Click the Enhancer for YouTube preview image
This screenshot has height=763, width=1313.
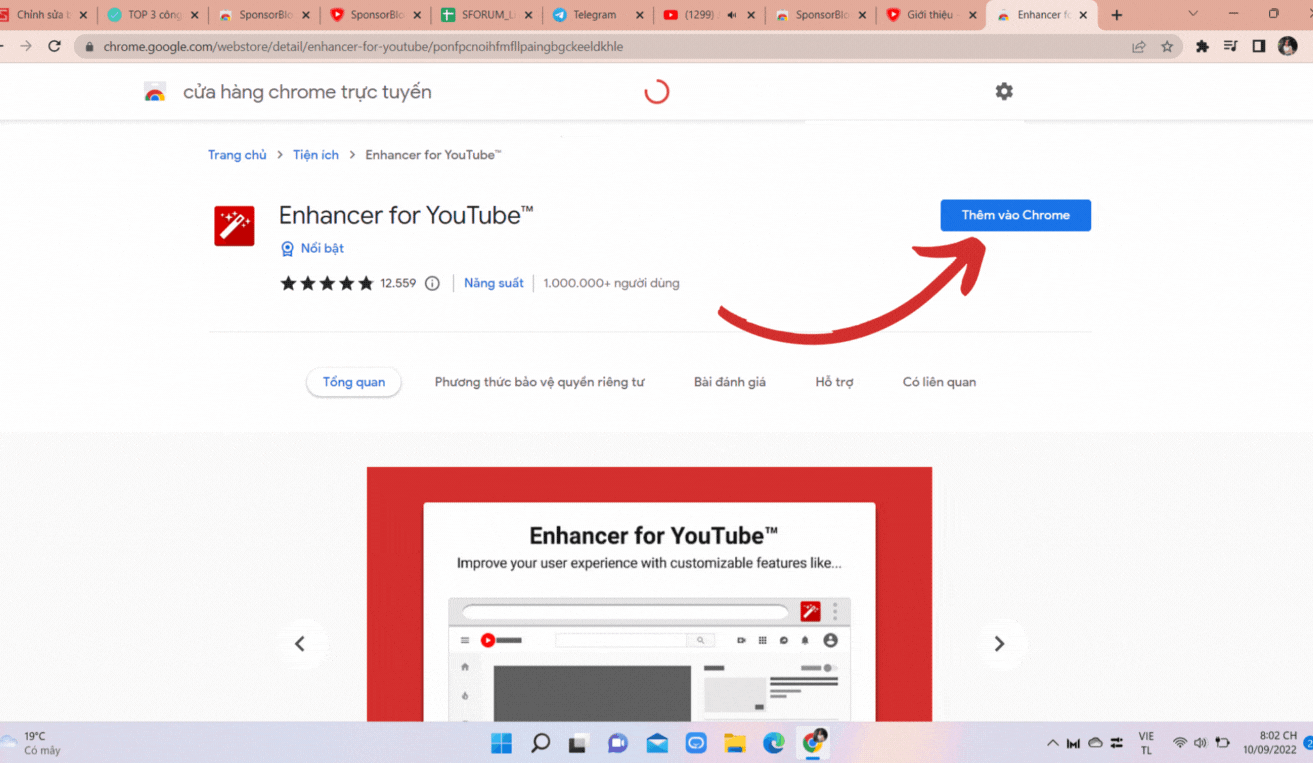point(649,594)
